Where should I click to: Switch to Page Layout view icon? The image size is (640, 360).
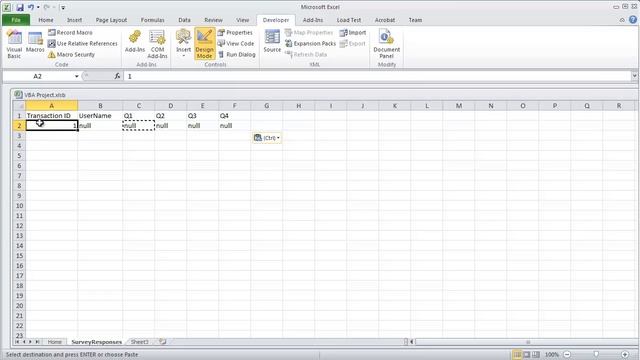tap(527, 355)
